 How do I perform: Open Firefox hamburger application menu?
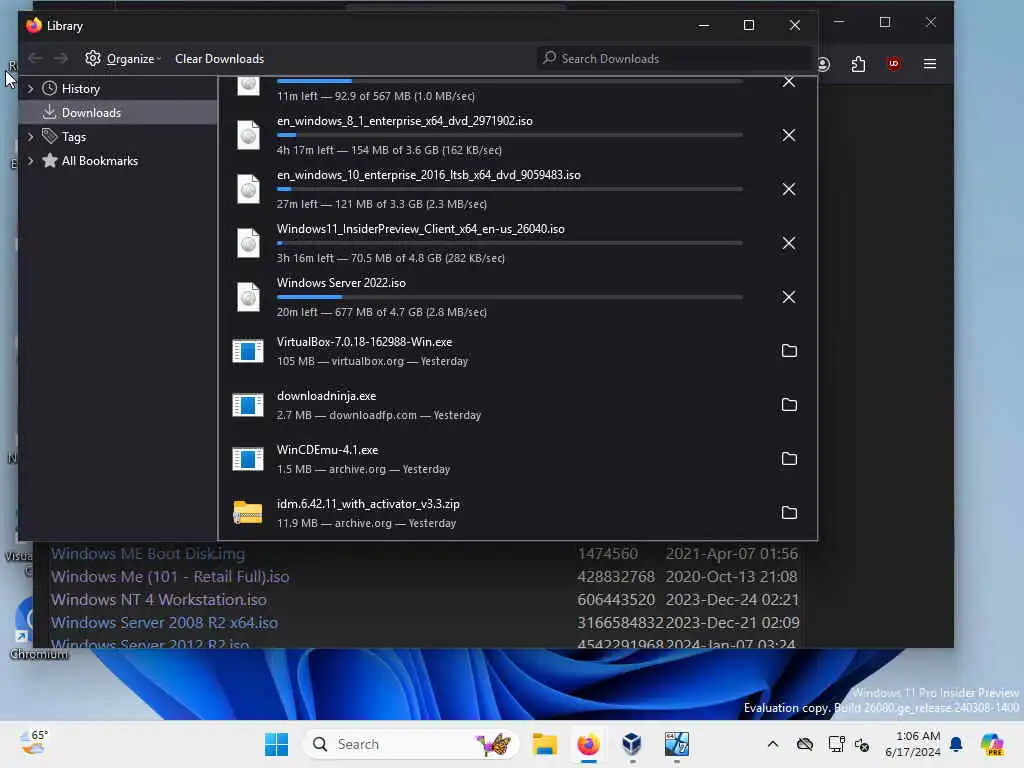930,64
